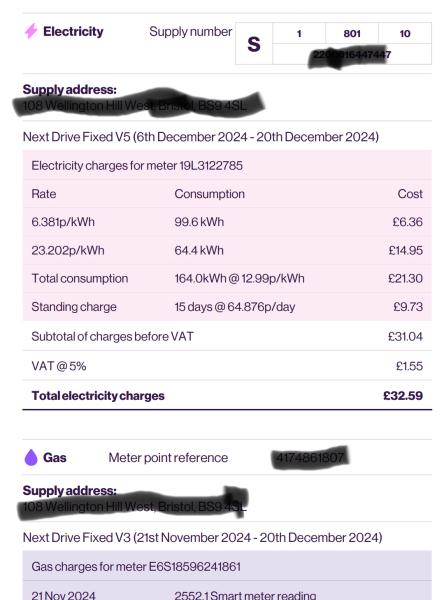The width and height of the screenshot is (444, 600).
Task: Select the Standing charge row label
Action: click(74, 307)
